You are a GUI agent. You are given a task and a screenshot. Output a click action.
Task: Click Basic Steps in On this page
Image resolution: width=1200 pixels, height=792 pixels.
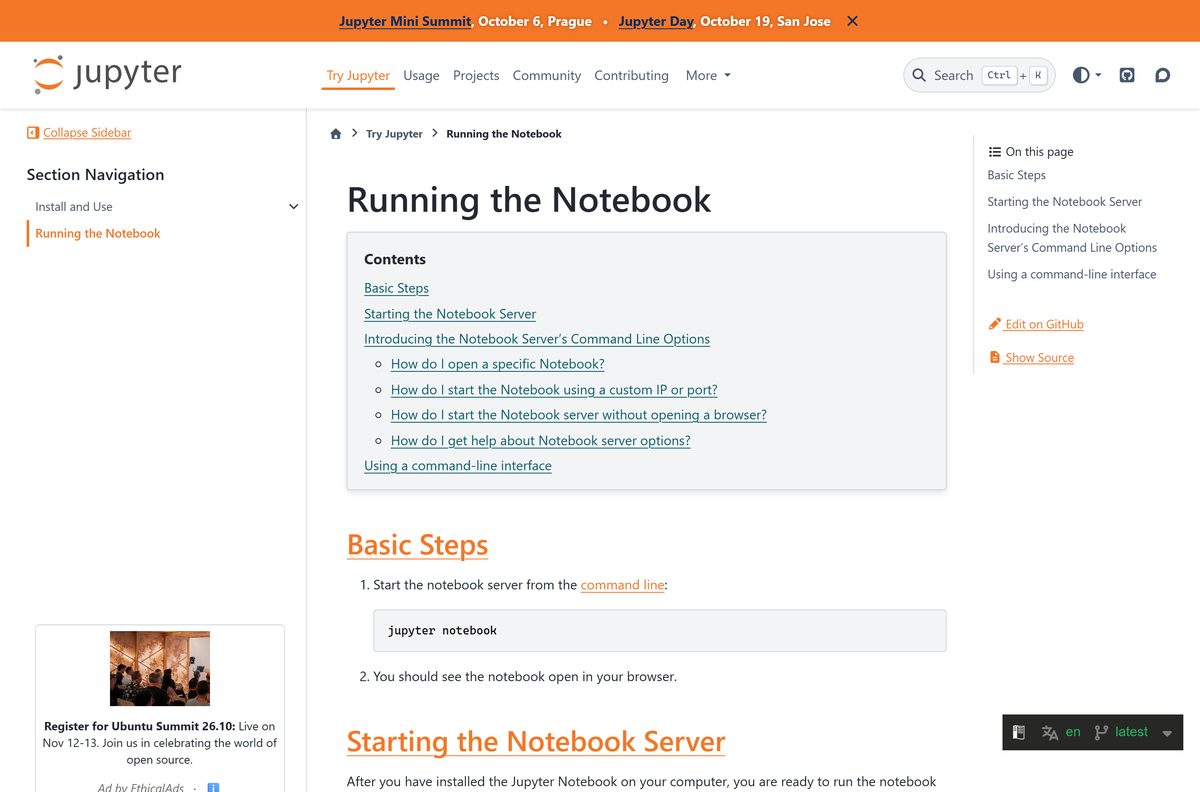point(1016,175)
